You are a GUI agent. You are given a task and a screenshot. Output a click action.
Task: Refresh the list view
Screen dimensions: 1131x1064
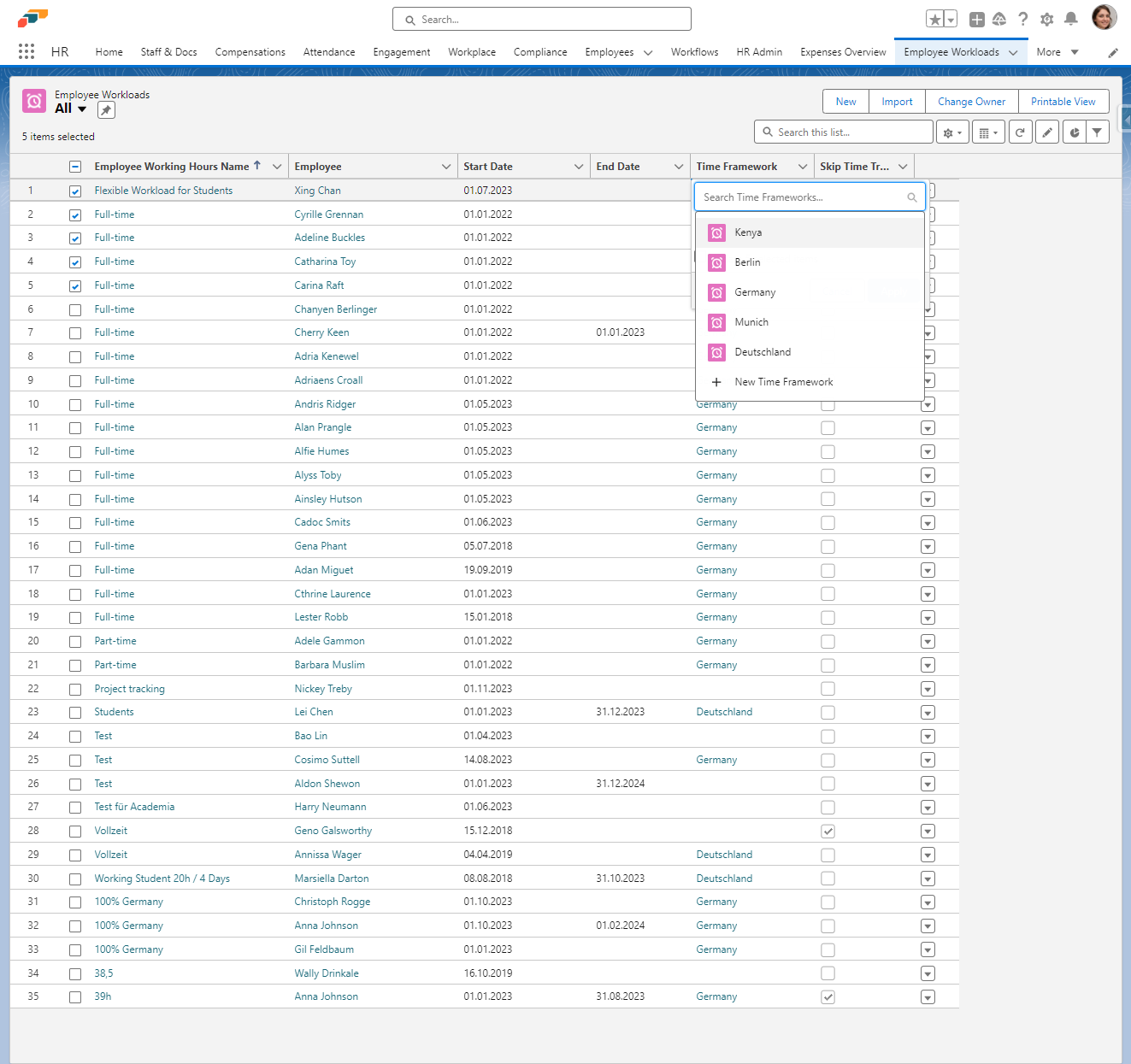click(x=1020, y=132)
